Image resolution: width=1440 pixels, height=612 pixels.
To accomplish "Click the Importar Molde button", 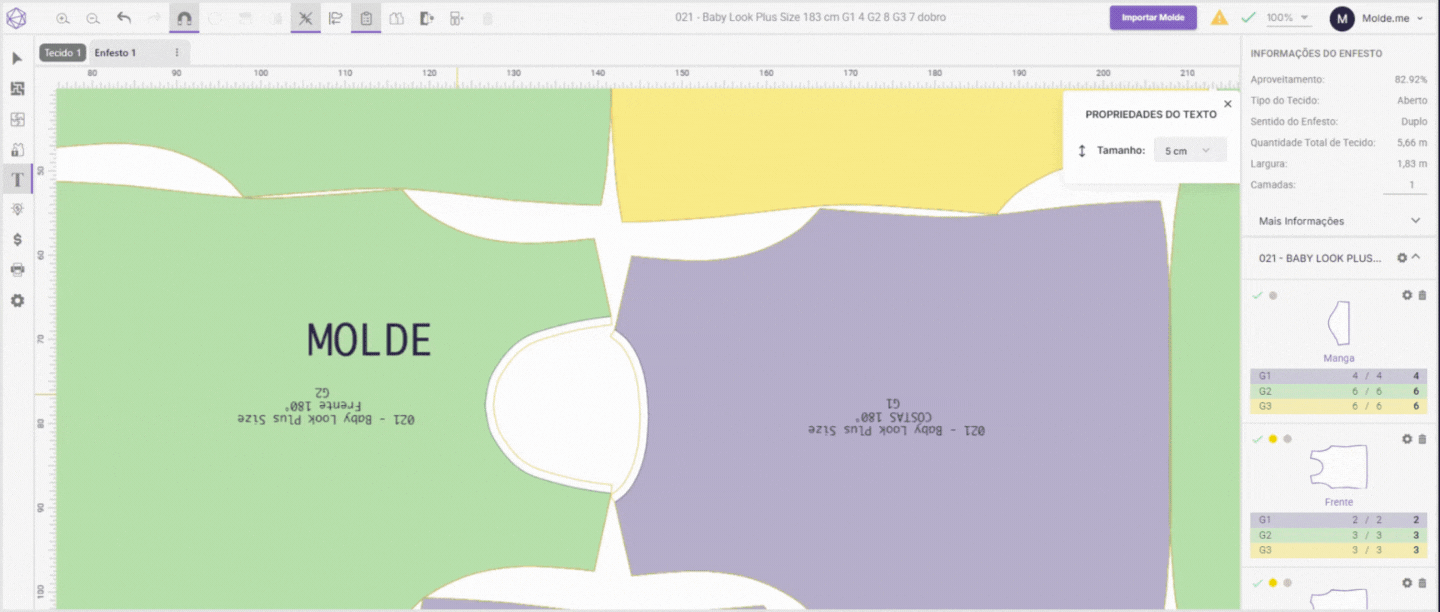I will pyautogui.click(x=1152, y=18).
